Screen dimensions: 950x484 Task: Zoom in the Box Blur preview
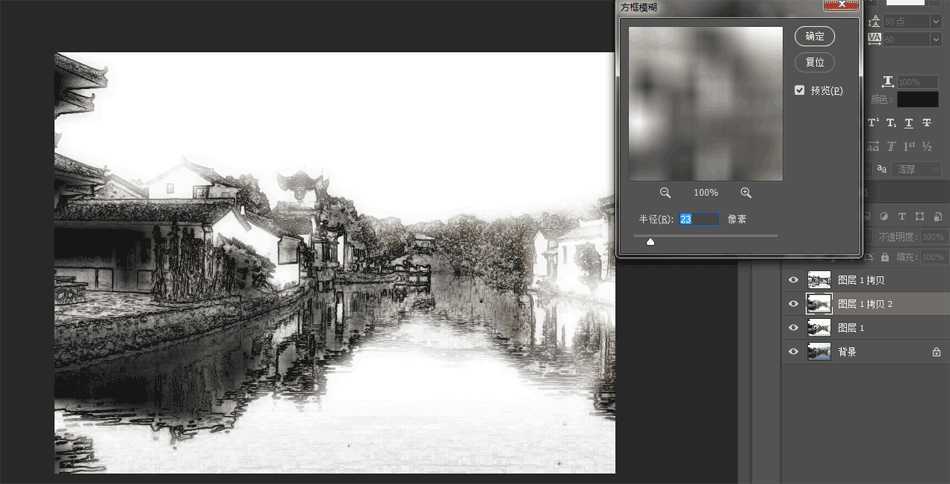point(746,193)
